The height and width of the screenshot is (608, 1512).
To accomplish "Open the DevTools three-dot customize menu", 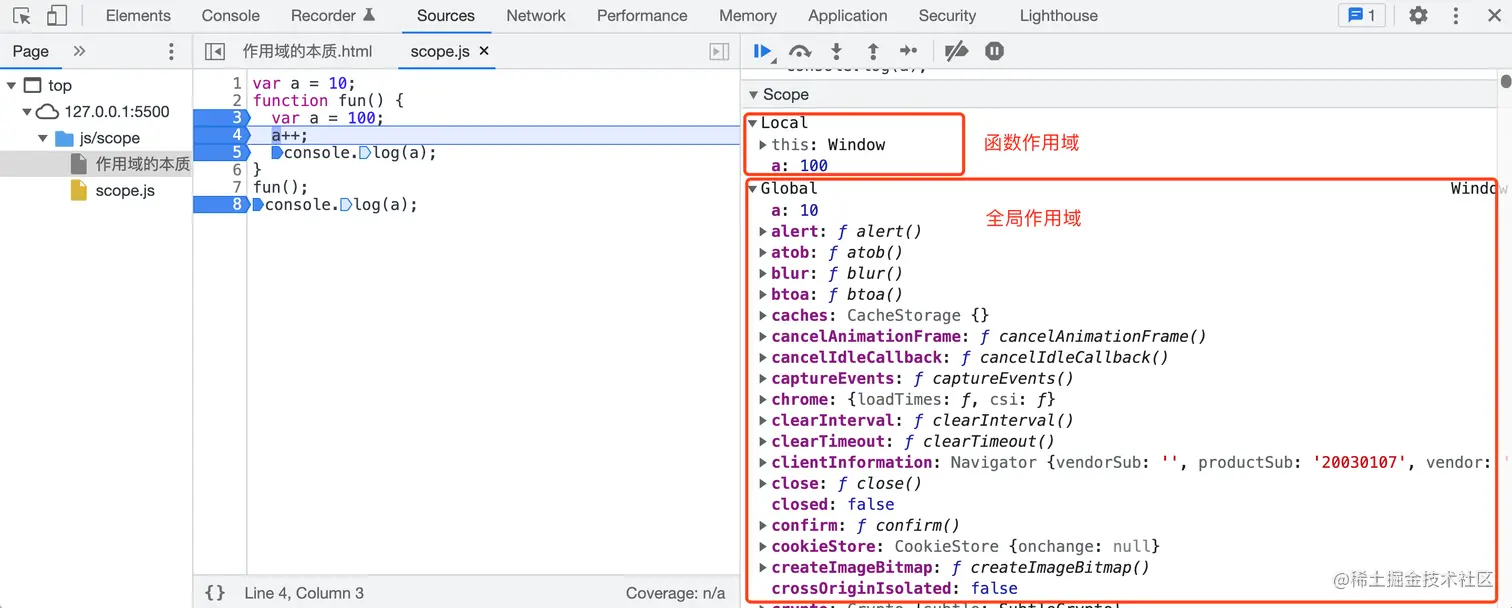I will click(1458, 16).
